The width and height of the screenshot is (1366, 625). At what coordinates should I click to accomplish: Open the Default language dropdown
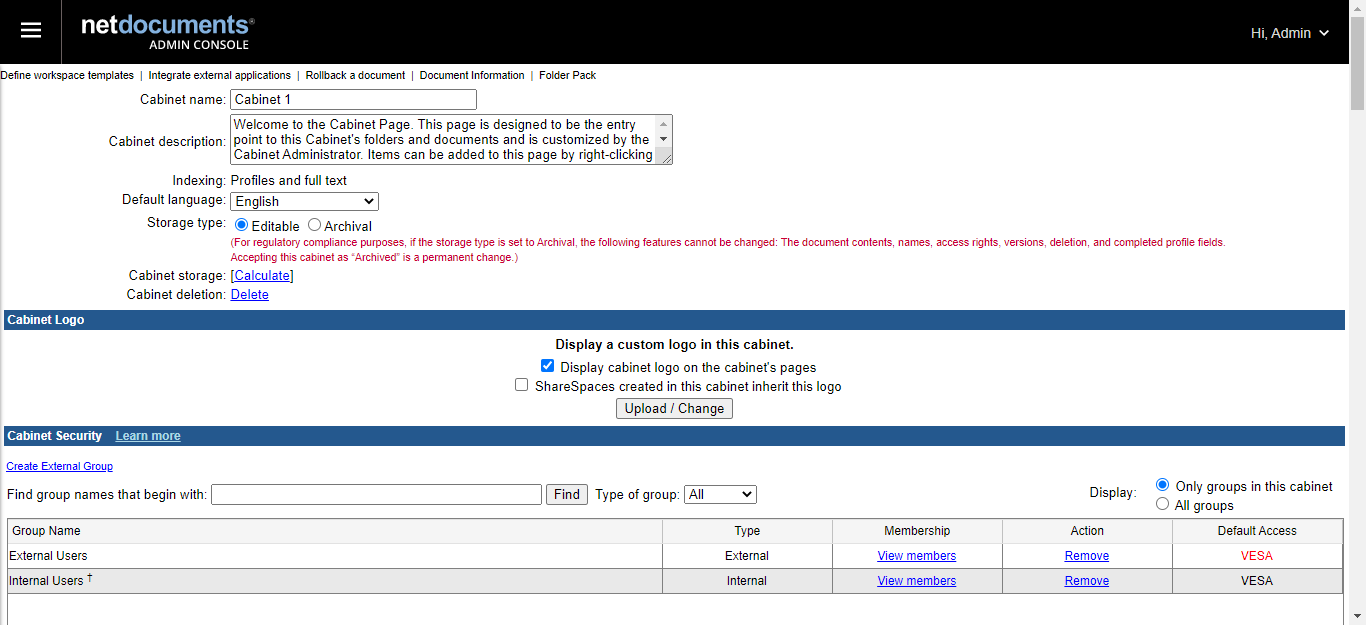pos(305,201)
